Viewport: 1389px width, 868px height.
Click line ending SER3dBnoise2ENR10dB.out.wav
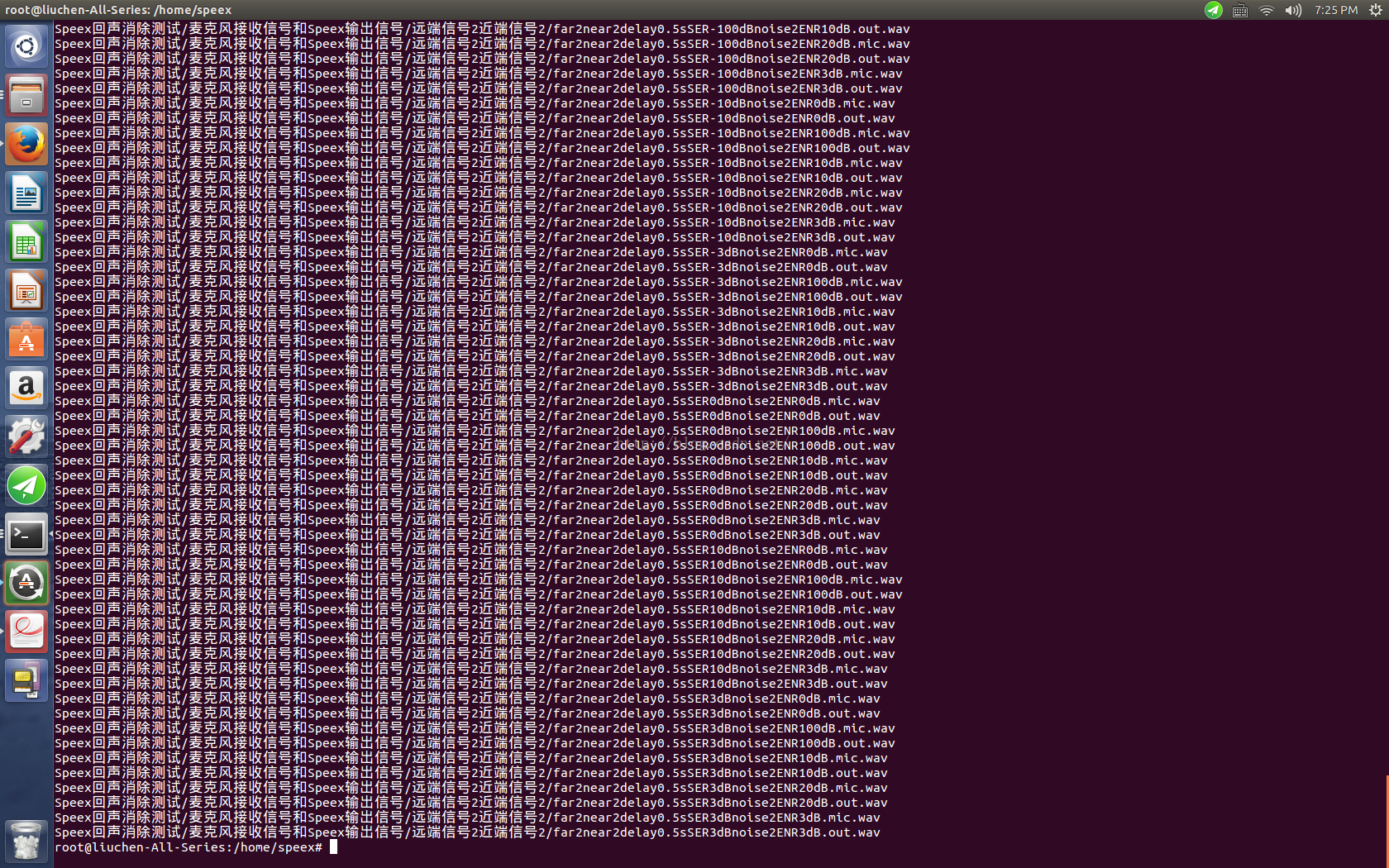(471, 773)
